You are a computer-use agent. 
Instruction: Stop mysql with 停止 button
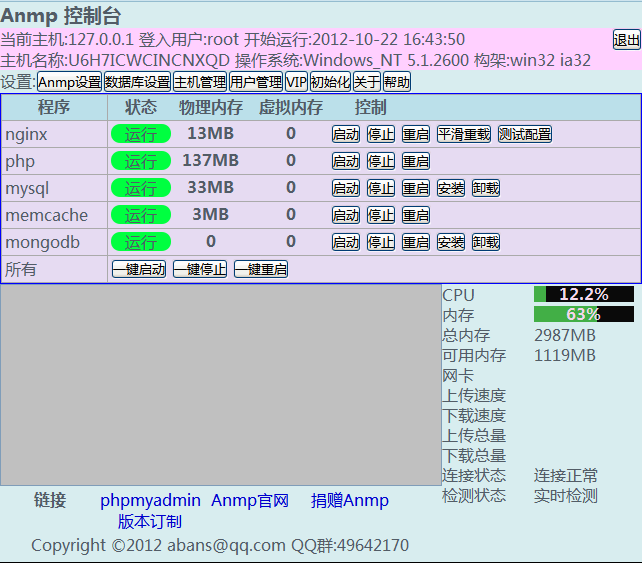point(381,188)
